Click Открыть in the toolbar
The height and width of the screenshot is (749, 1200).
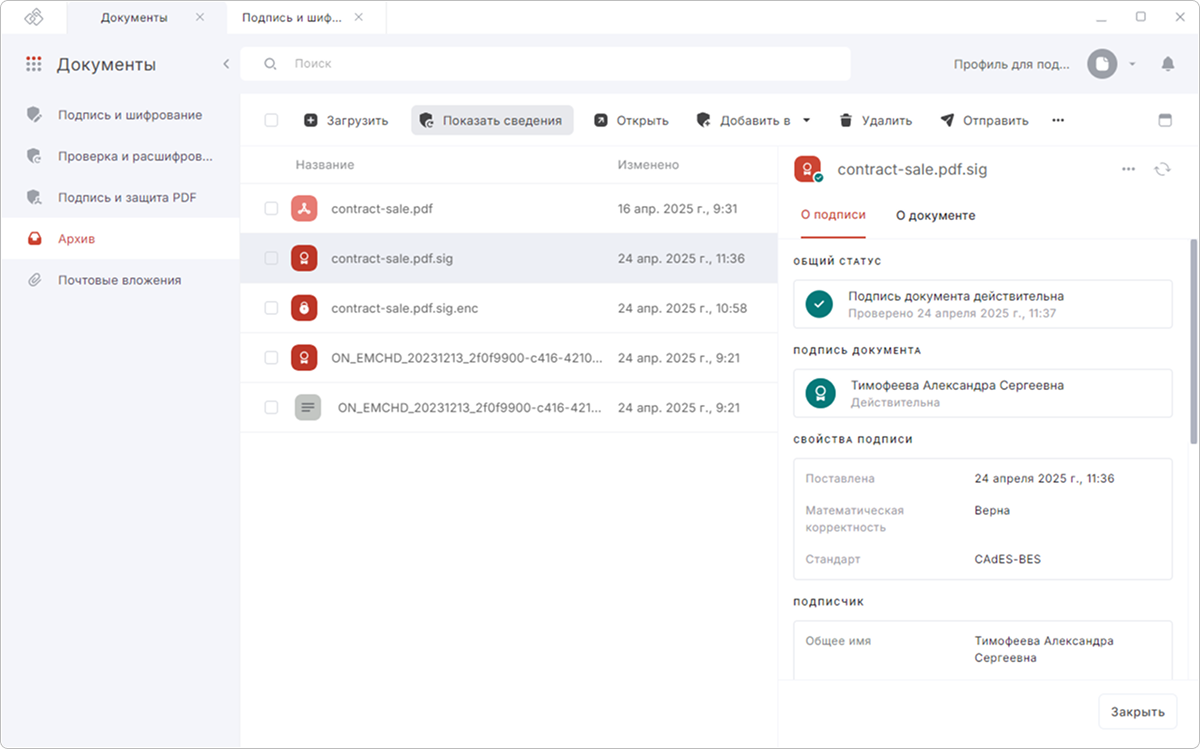click(x=631, y=120)
